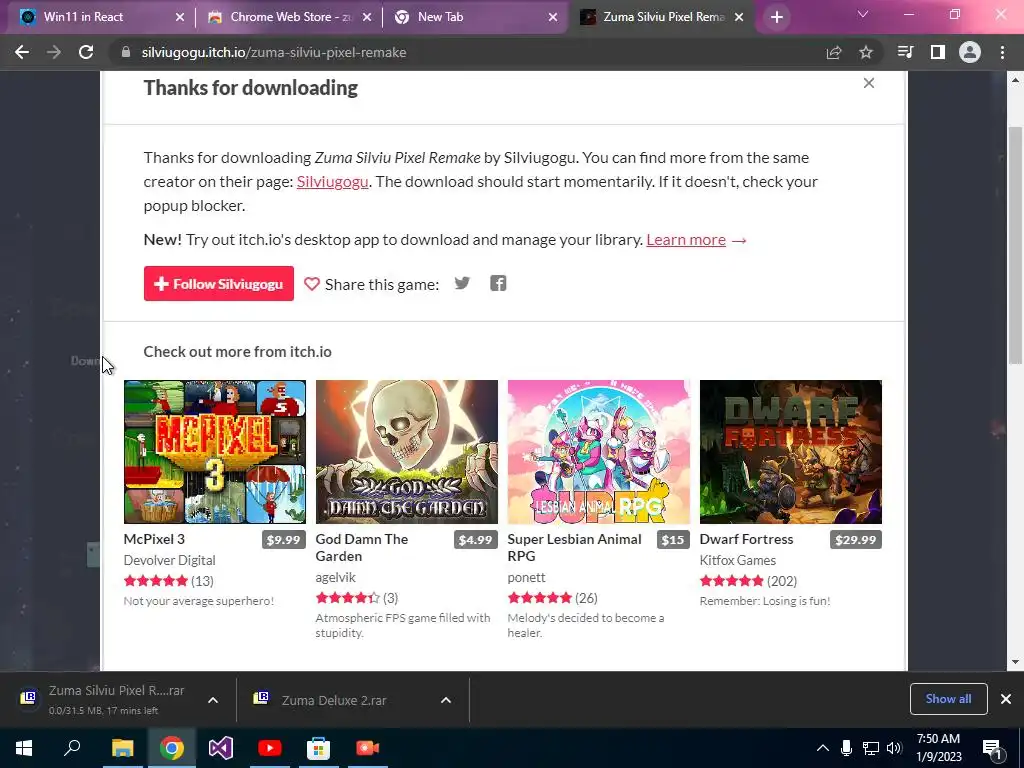Open the Learn more link
Image resolution: width=1024 pixels, height=768 pixels.
click(686, 240)
